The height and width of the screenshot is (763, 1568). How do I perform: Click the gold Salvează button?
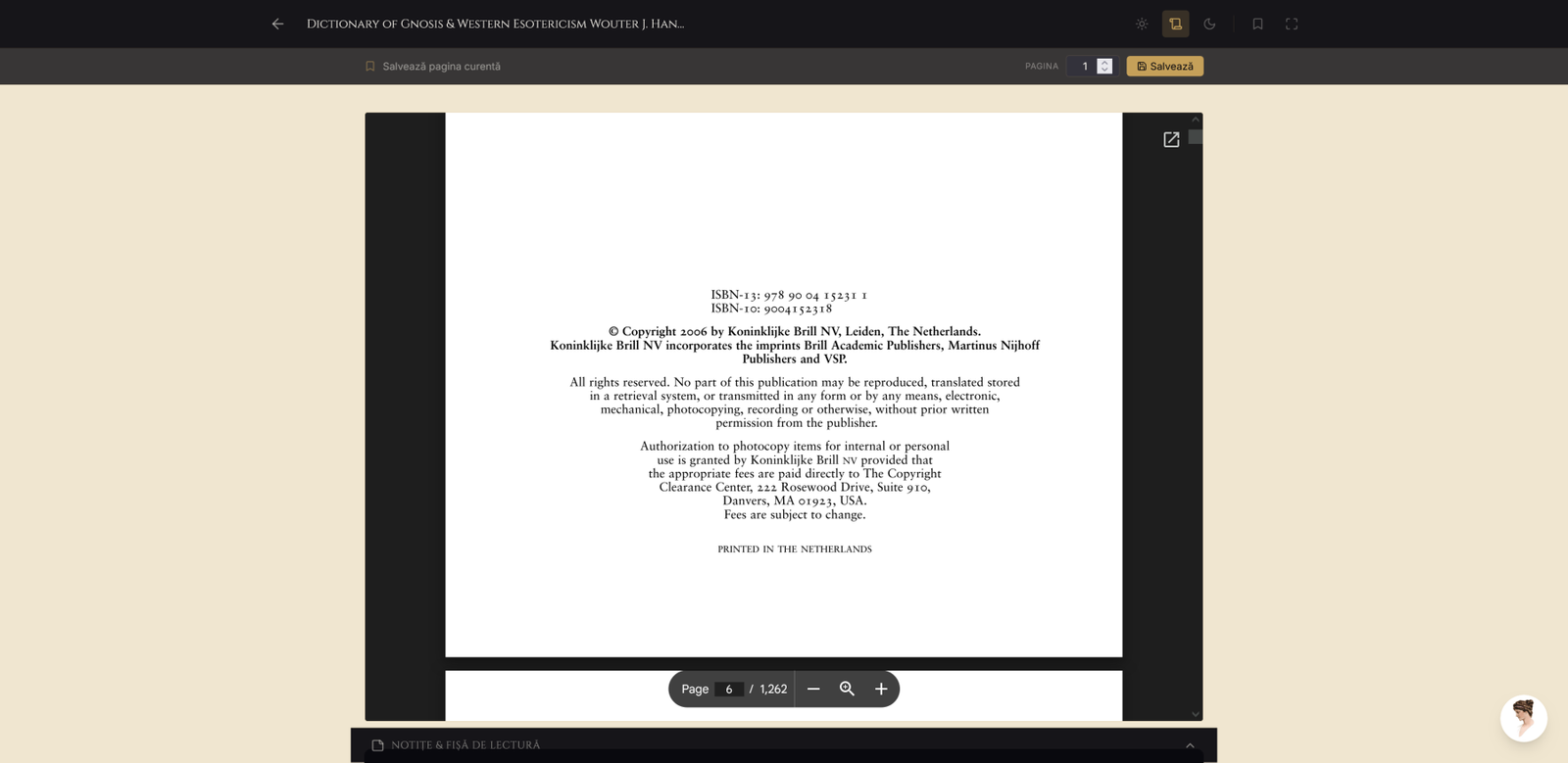coord(1165,66)
